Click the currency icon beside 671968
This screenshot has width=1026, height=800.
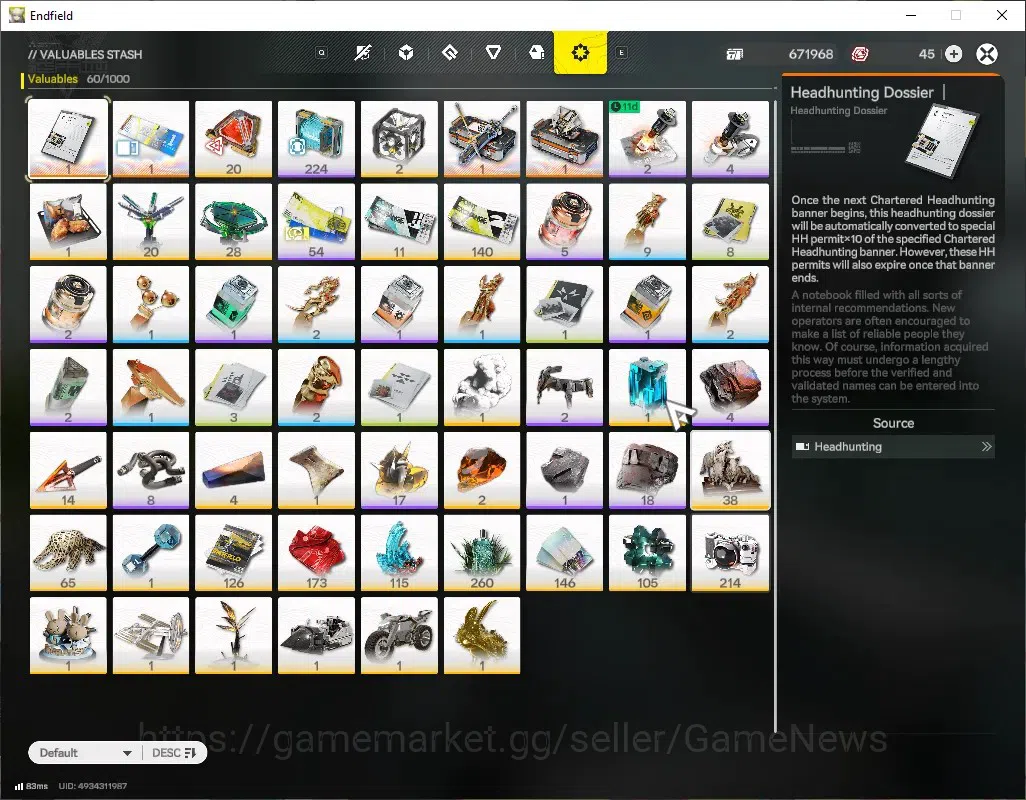[x=735, y=54]
